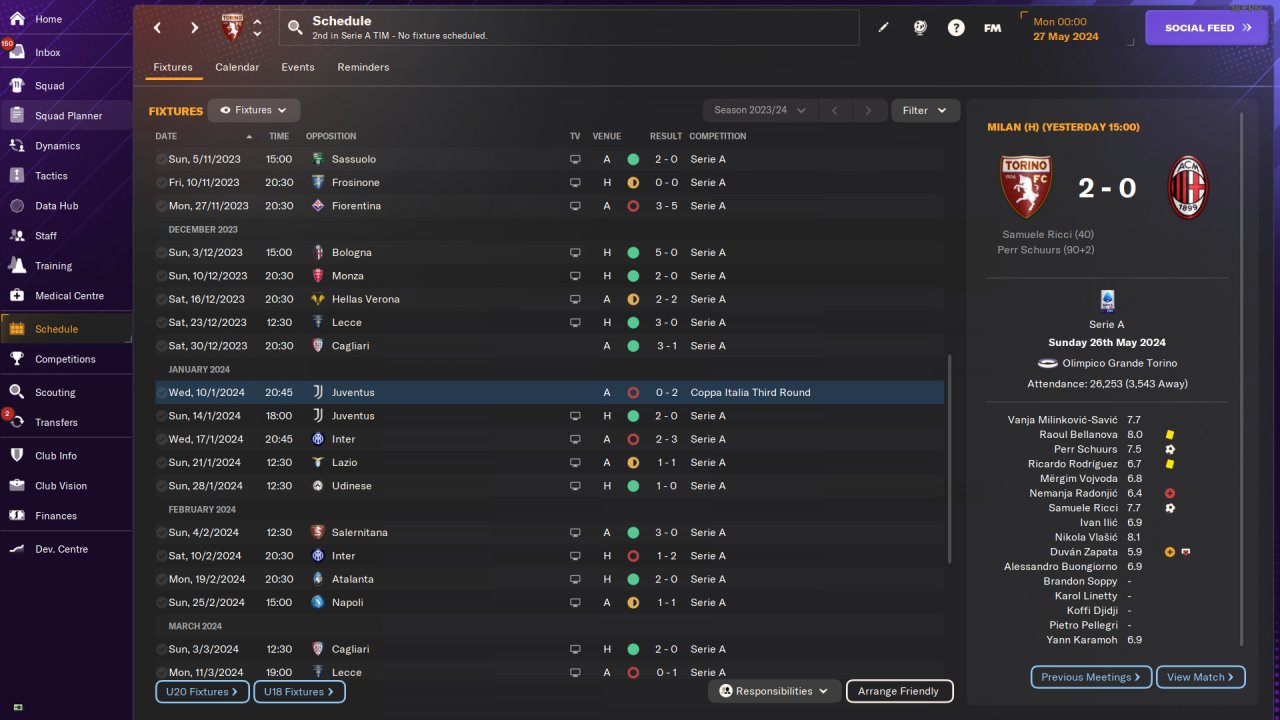Go back with the left arrow
This screenshot has height=720, width=1280.
pos(158,28)
